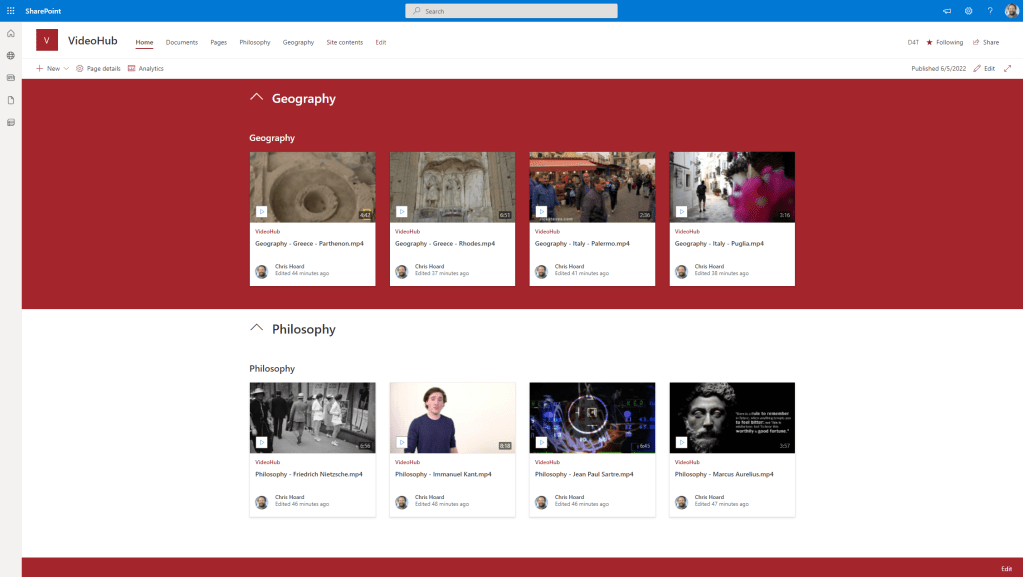Screen dimensions: 1023x577
Task: Open the megaphone feedback icon
Action: point(946,11)
